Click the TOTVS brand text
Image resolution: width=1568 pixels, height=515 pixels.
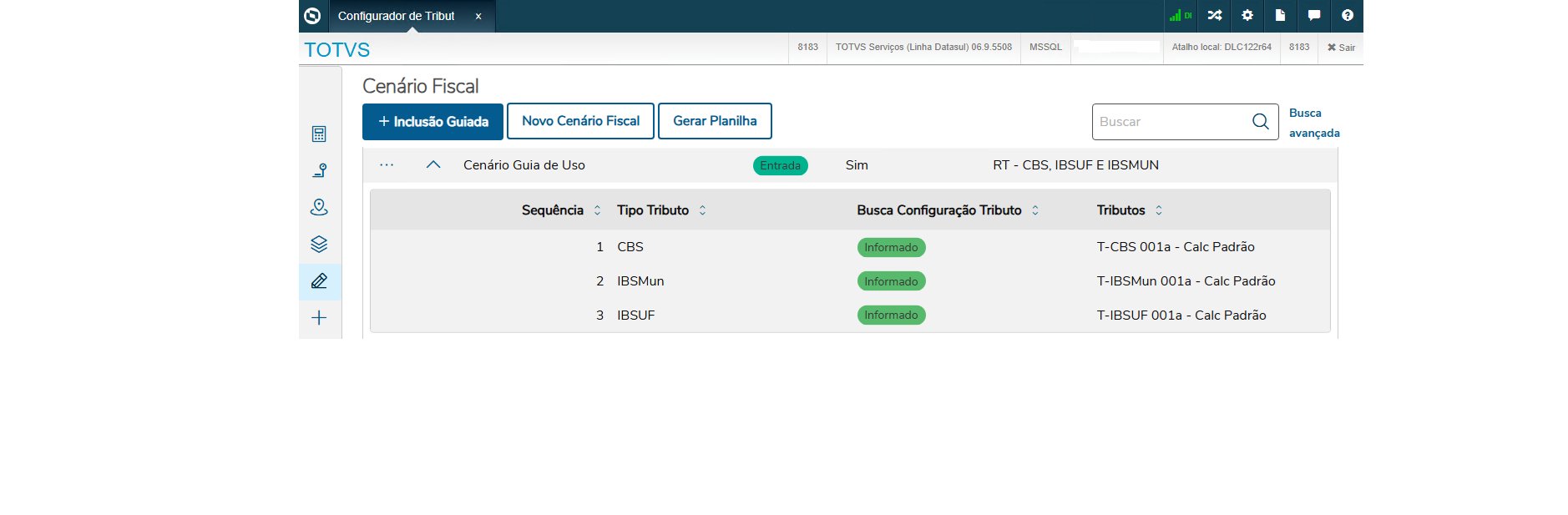click(336, 50)
